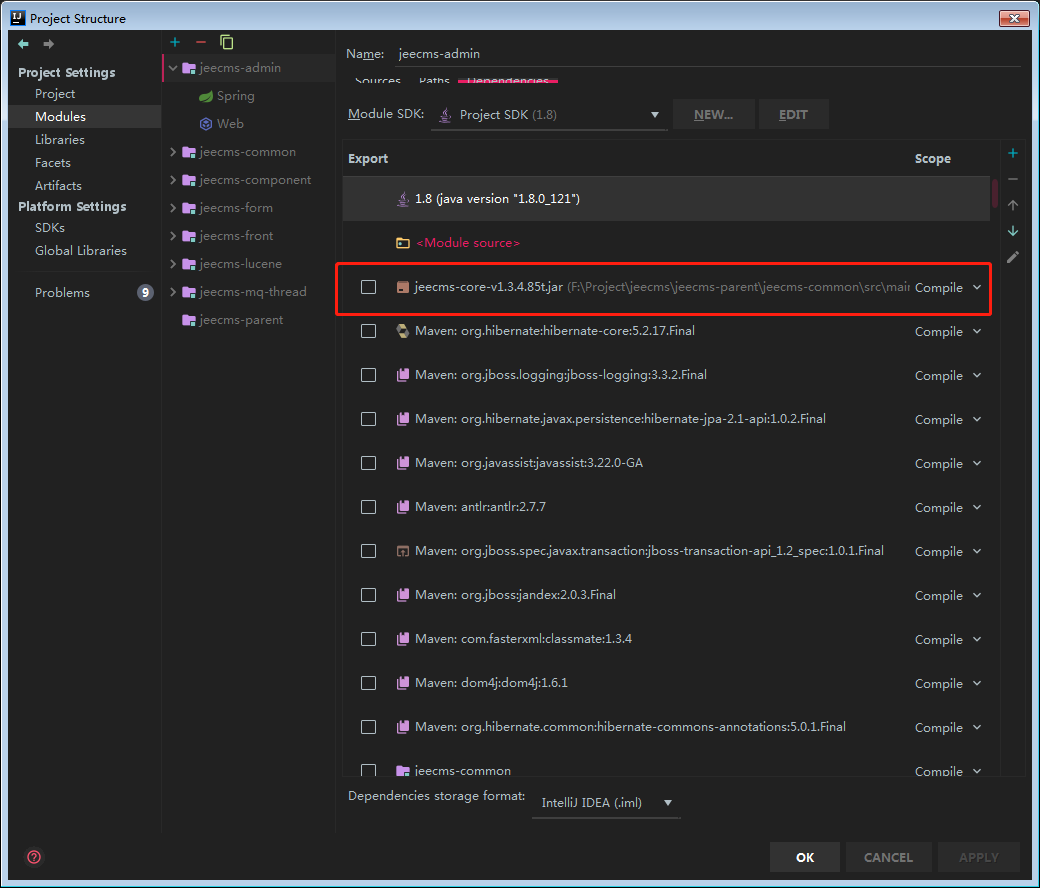The width and height of the screenshot is (1040, 888).
Task: Expand the jeecms-common module tree
Action: 173,152
